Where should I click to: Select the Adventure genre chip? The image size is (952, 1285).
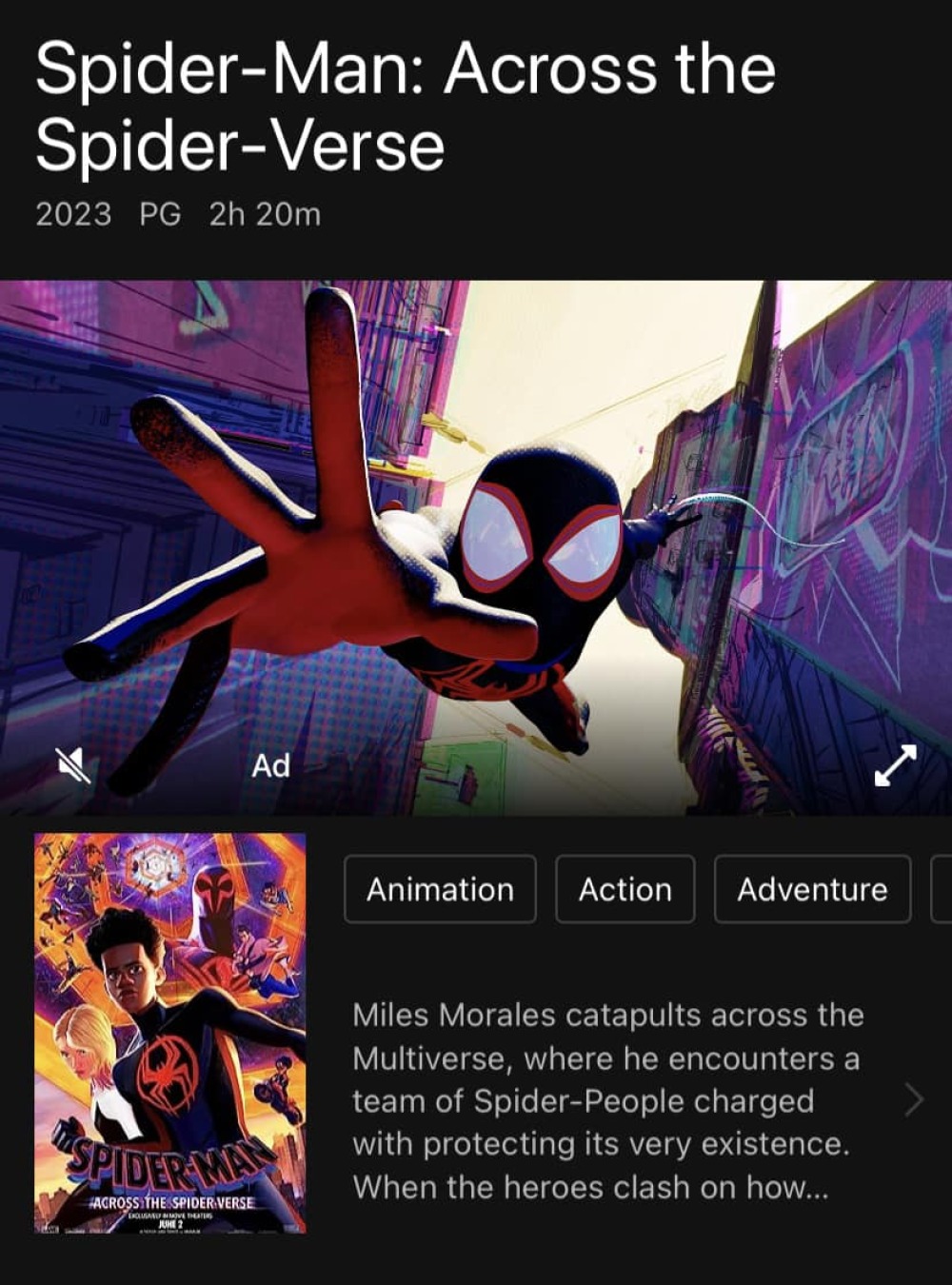pos(812,889)
